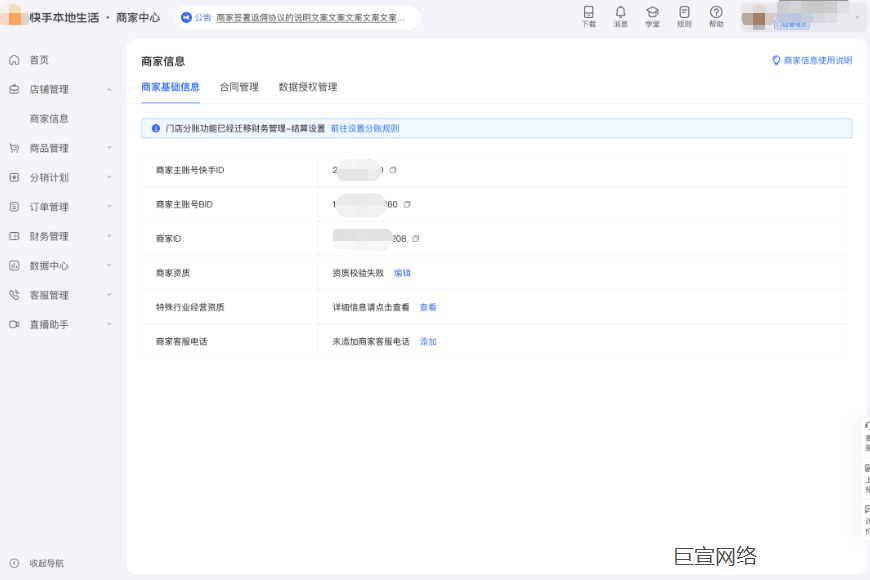Open 数据中心 in the sidebar
The image size is (870, 580).
click(49, 266)
